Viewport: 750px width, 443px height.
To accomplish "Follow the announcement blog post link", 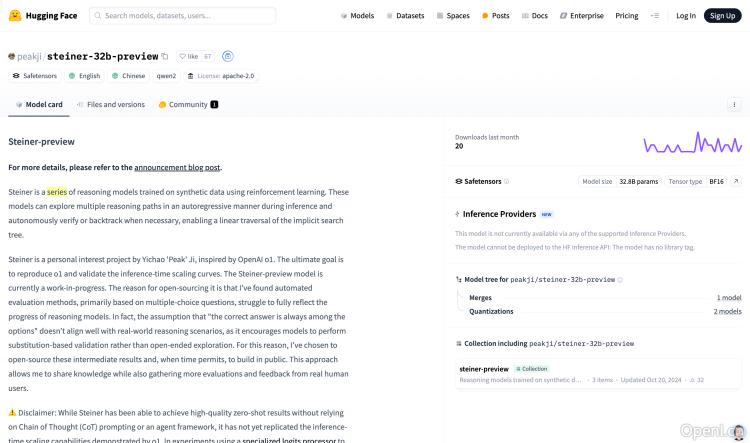I will (177, 167).
